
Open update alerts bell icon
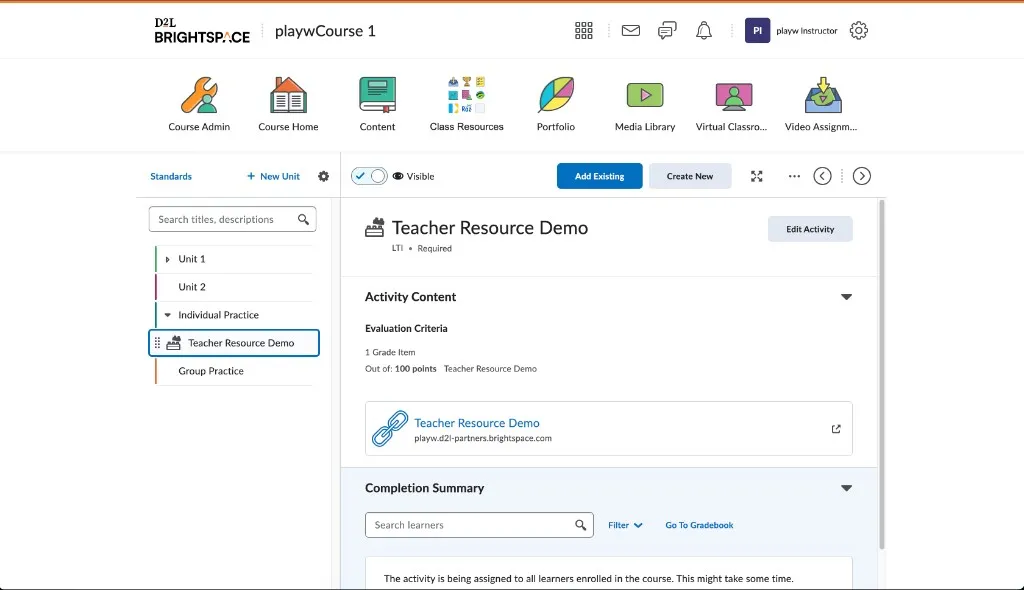pyautogui.click(x=703, y=31)
